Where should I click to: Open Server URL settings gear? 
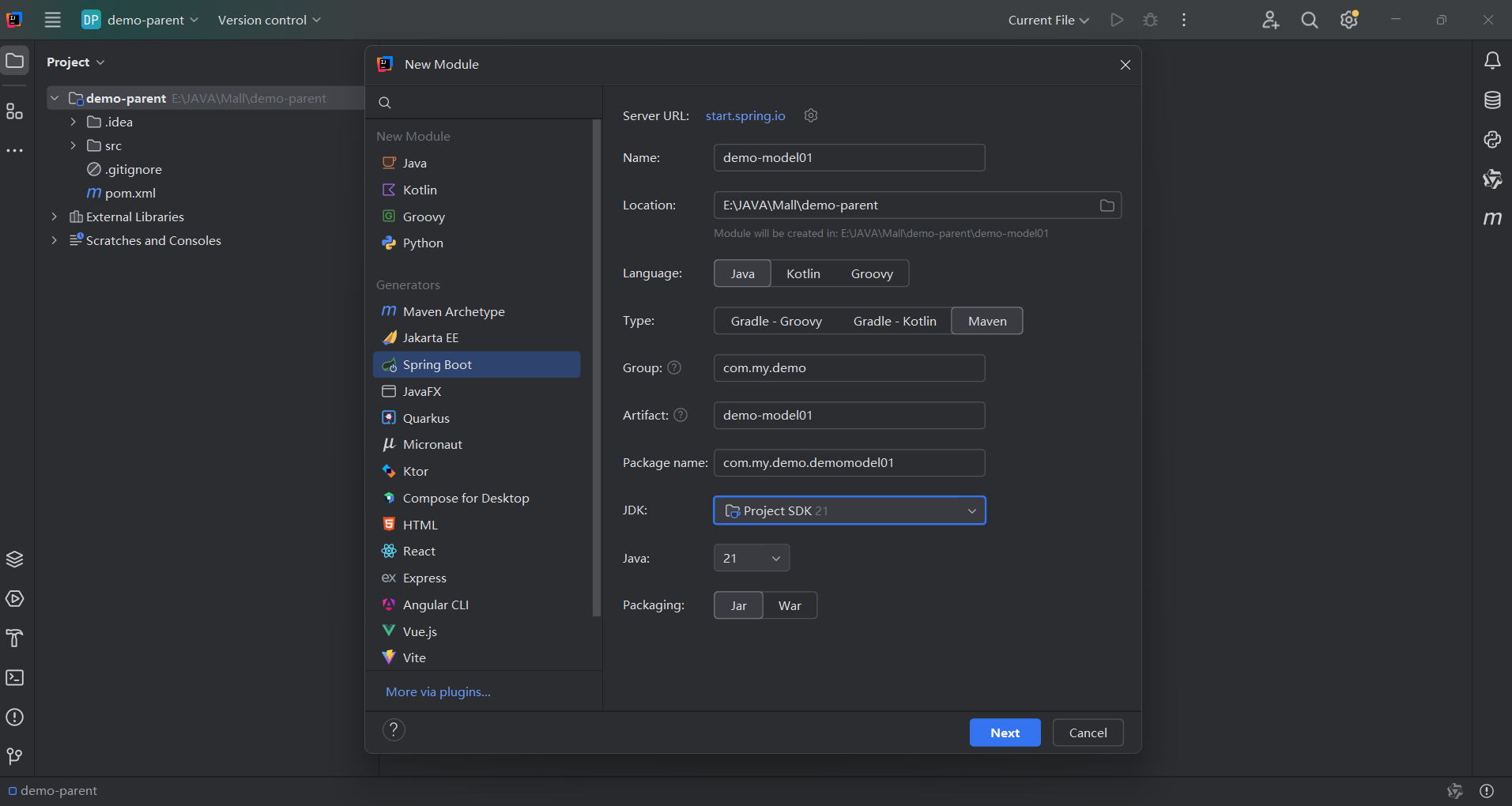point(811,115)
